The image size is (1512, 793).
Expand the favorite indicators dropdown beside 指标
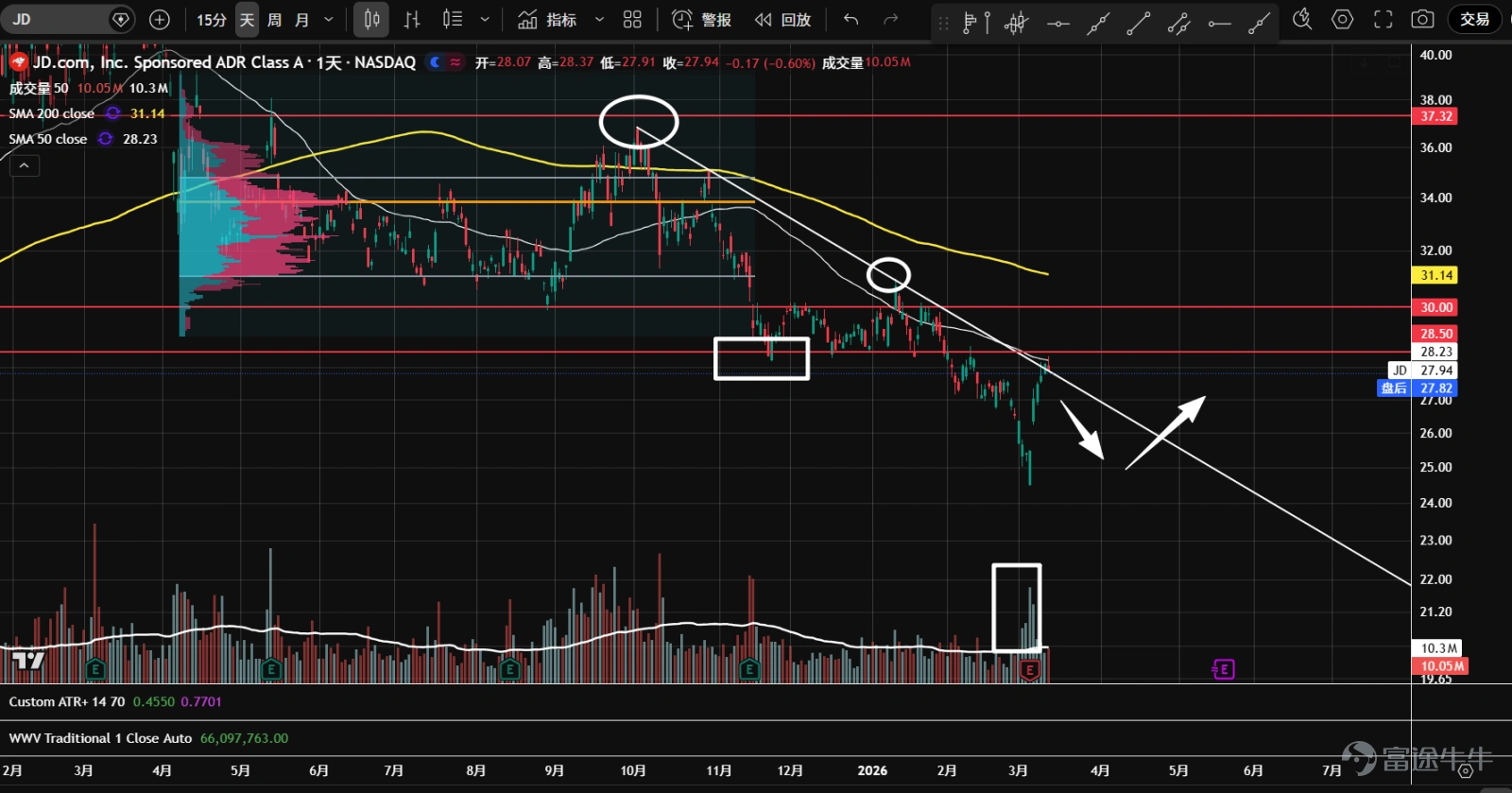point(599,19)
